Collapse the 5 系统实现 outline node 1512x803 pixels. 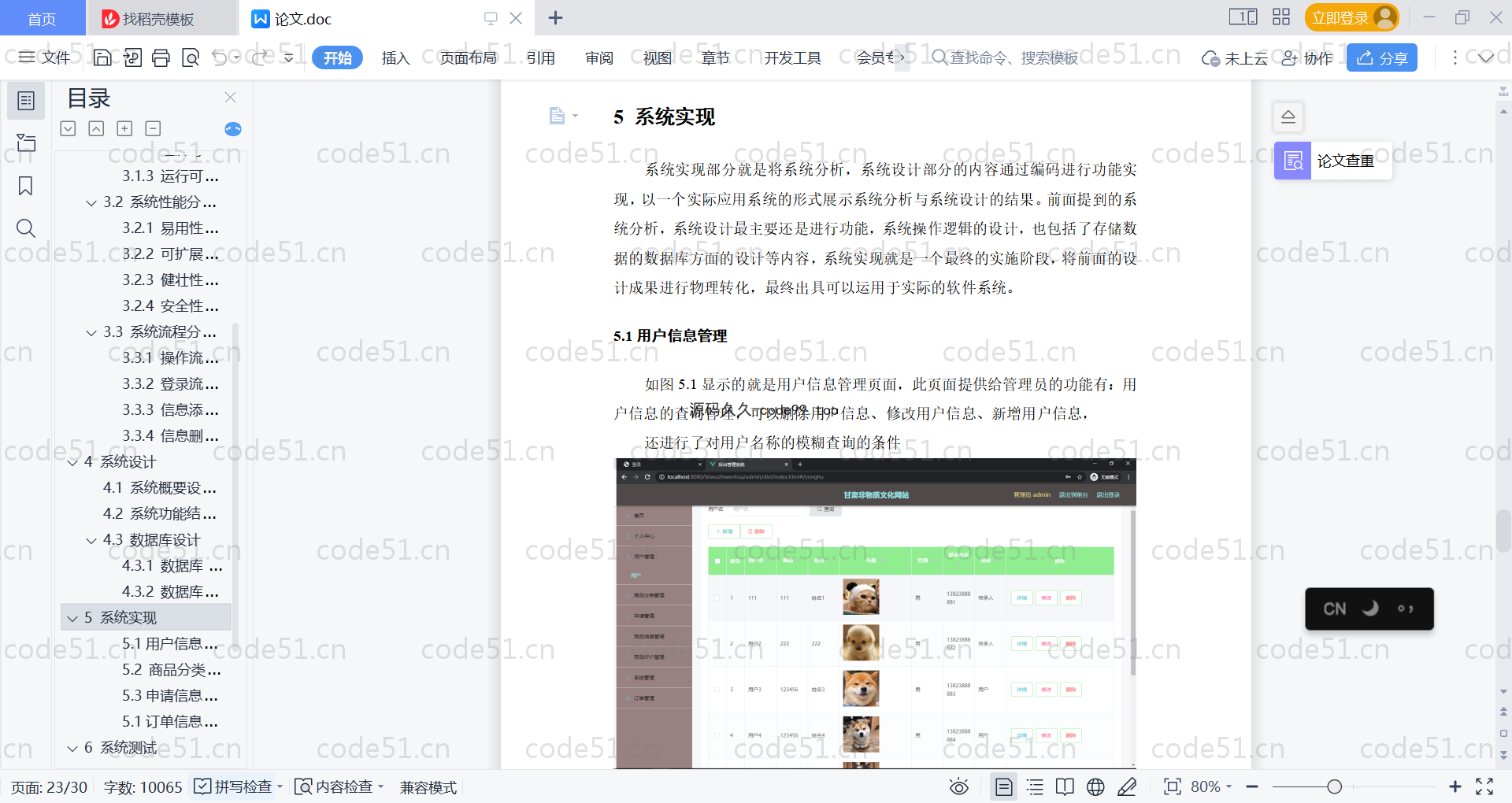tap(72, 618)
